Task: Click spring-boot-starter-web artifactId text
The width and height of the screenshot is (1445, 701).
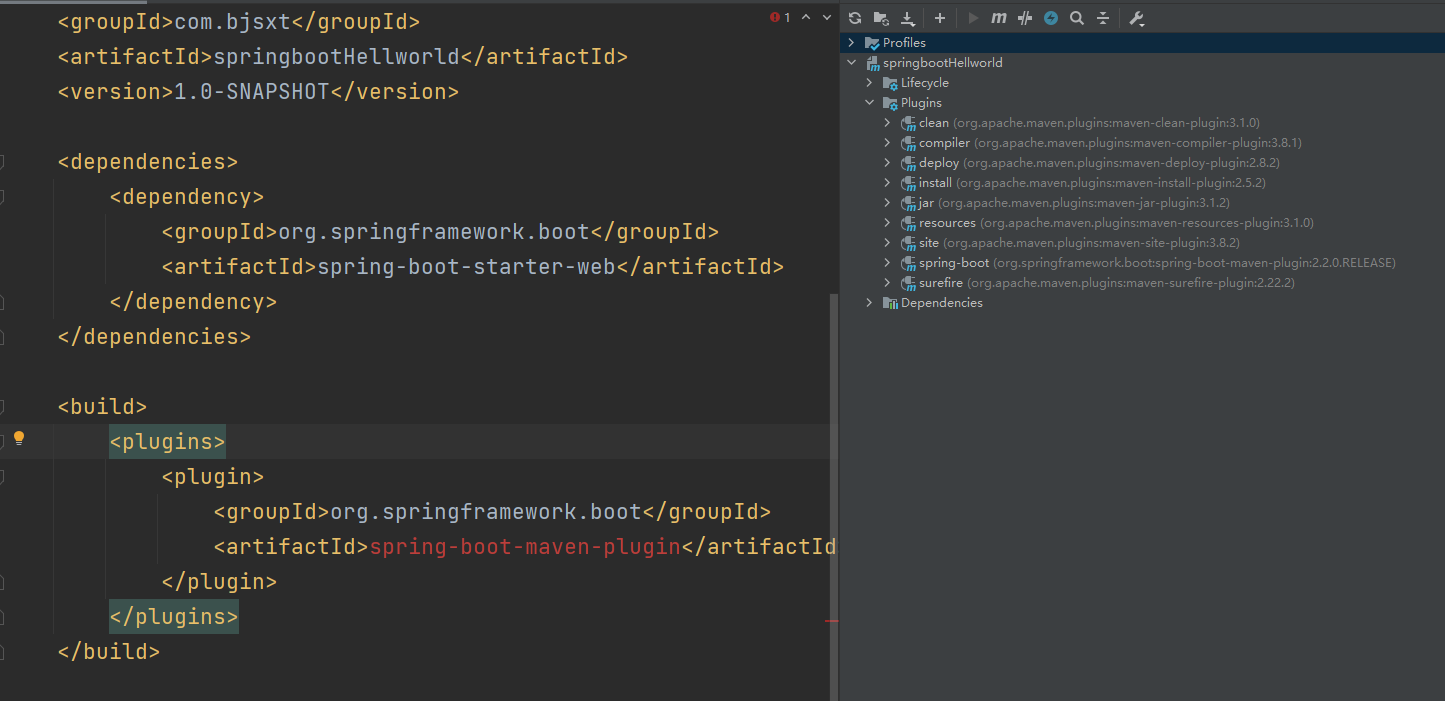Action: coord(466,267)
